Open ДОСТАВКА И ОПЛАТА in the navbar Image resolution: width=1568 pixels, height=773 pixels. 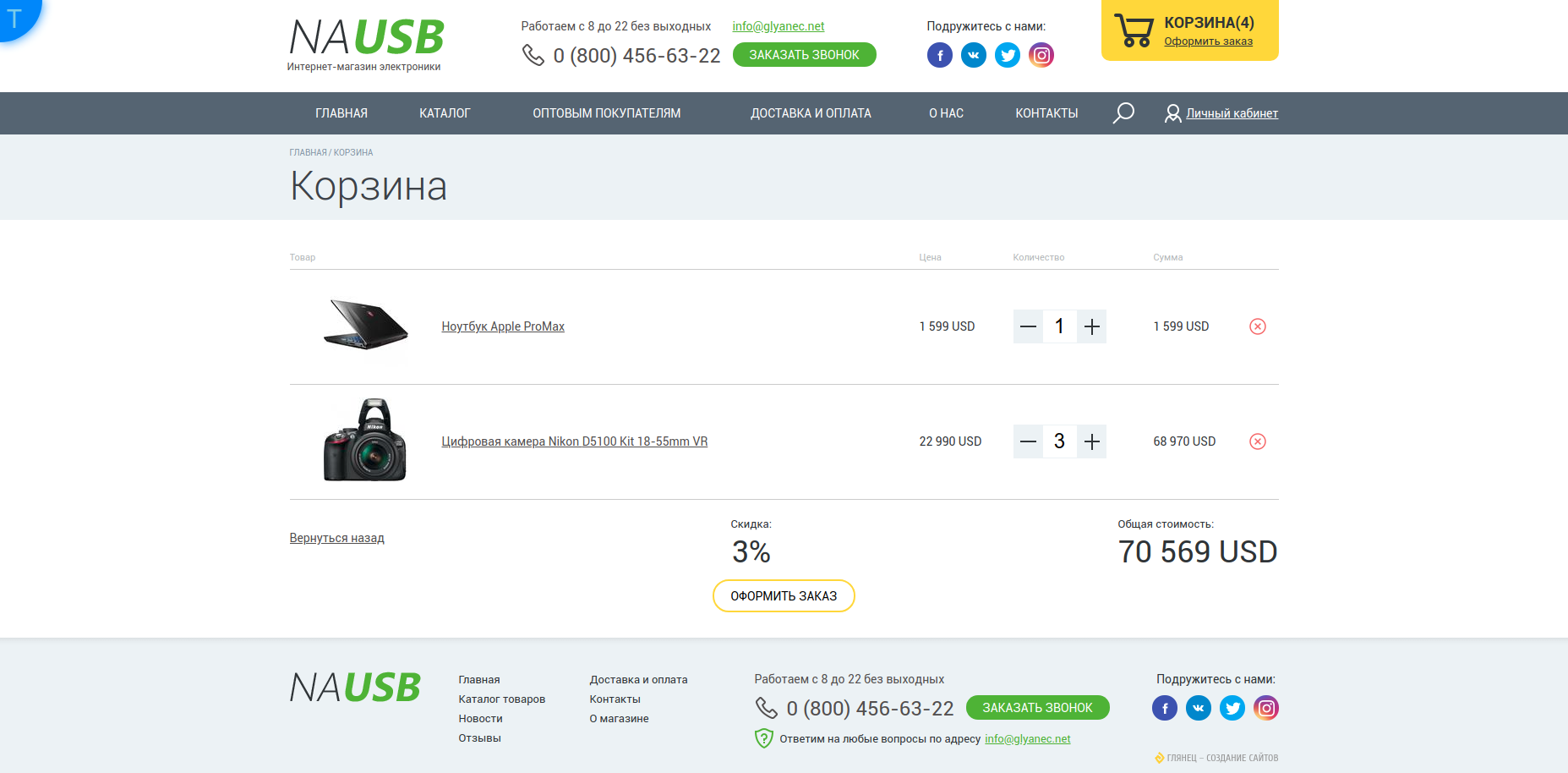pos(811,113)
